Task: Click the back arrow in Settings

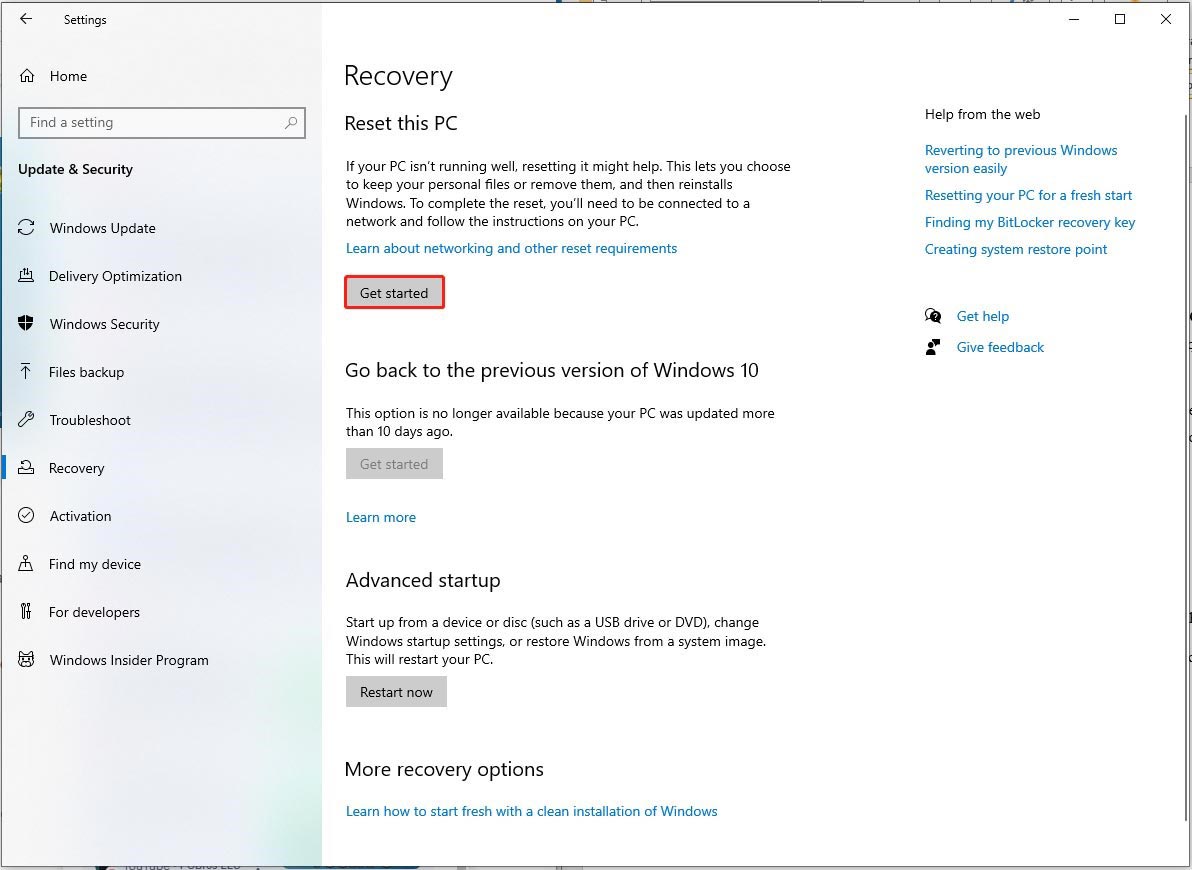Action: (26, 19)
